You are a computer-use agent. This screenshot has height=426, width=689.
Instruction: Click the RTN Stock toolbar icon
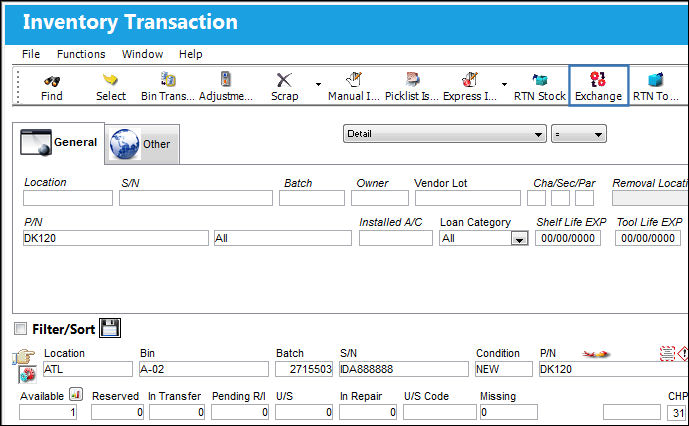tap(540, 80)
